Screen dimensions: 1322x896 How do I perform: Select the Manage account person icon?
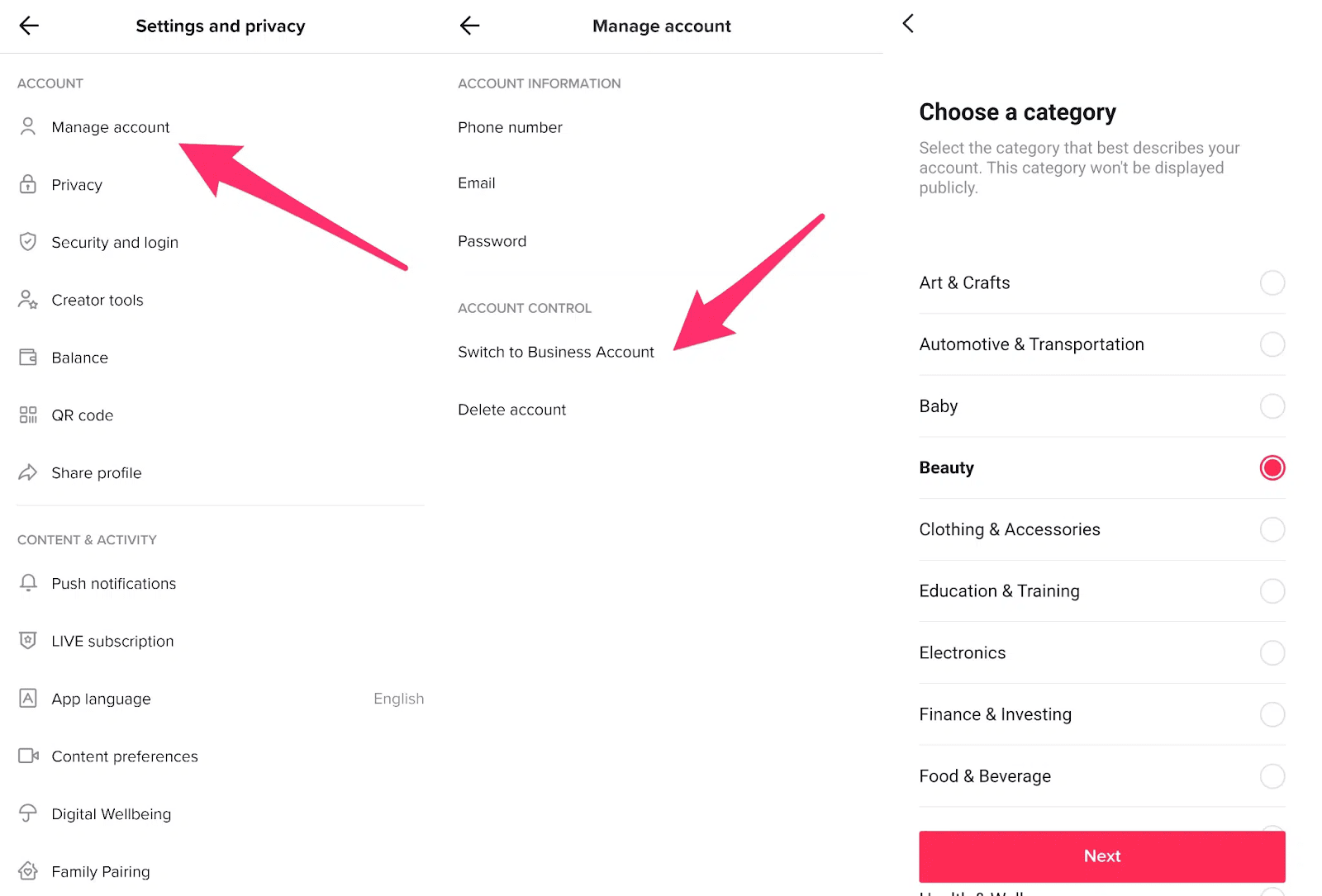[x=27, y=126]
